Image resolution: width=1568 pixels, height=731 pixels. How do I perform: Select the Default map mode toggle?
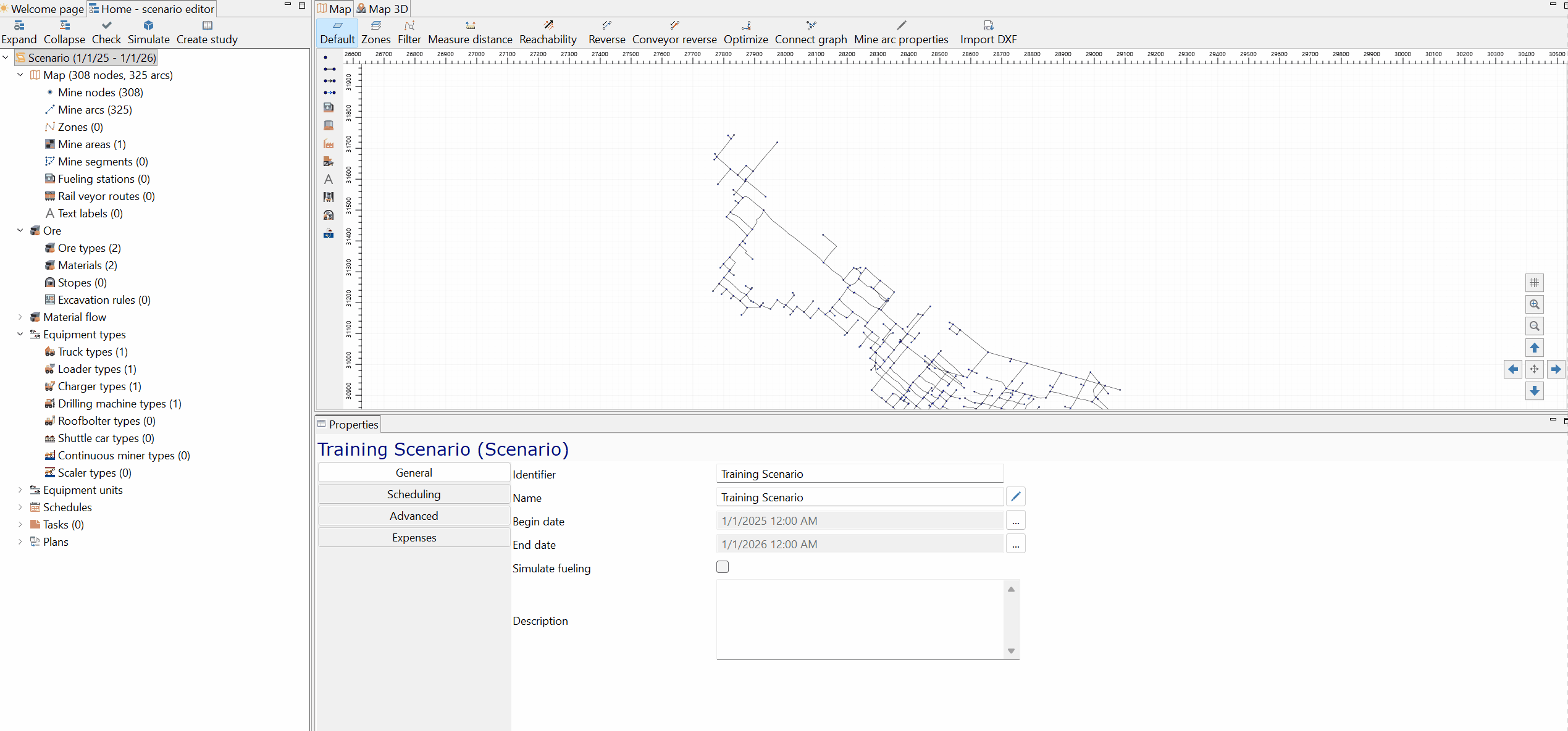337,32
